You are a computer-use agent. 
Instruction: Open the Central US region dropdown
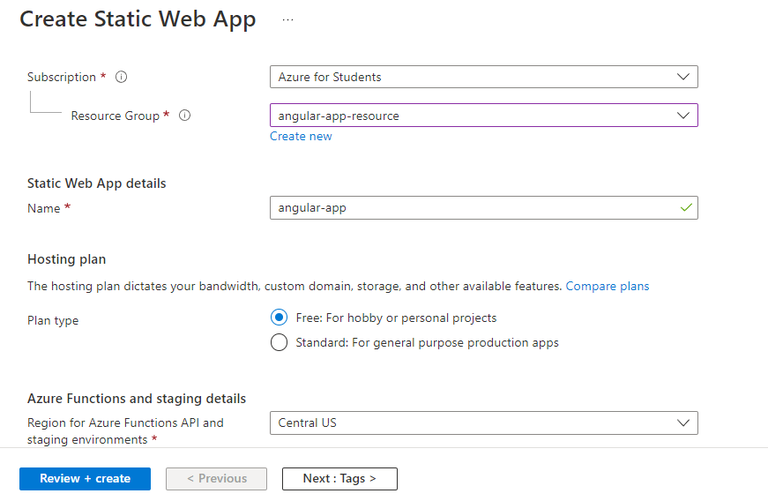(483, 423)
